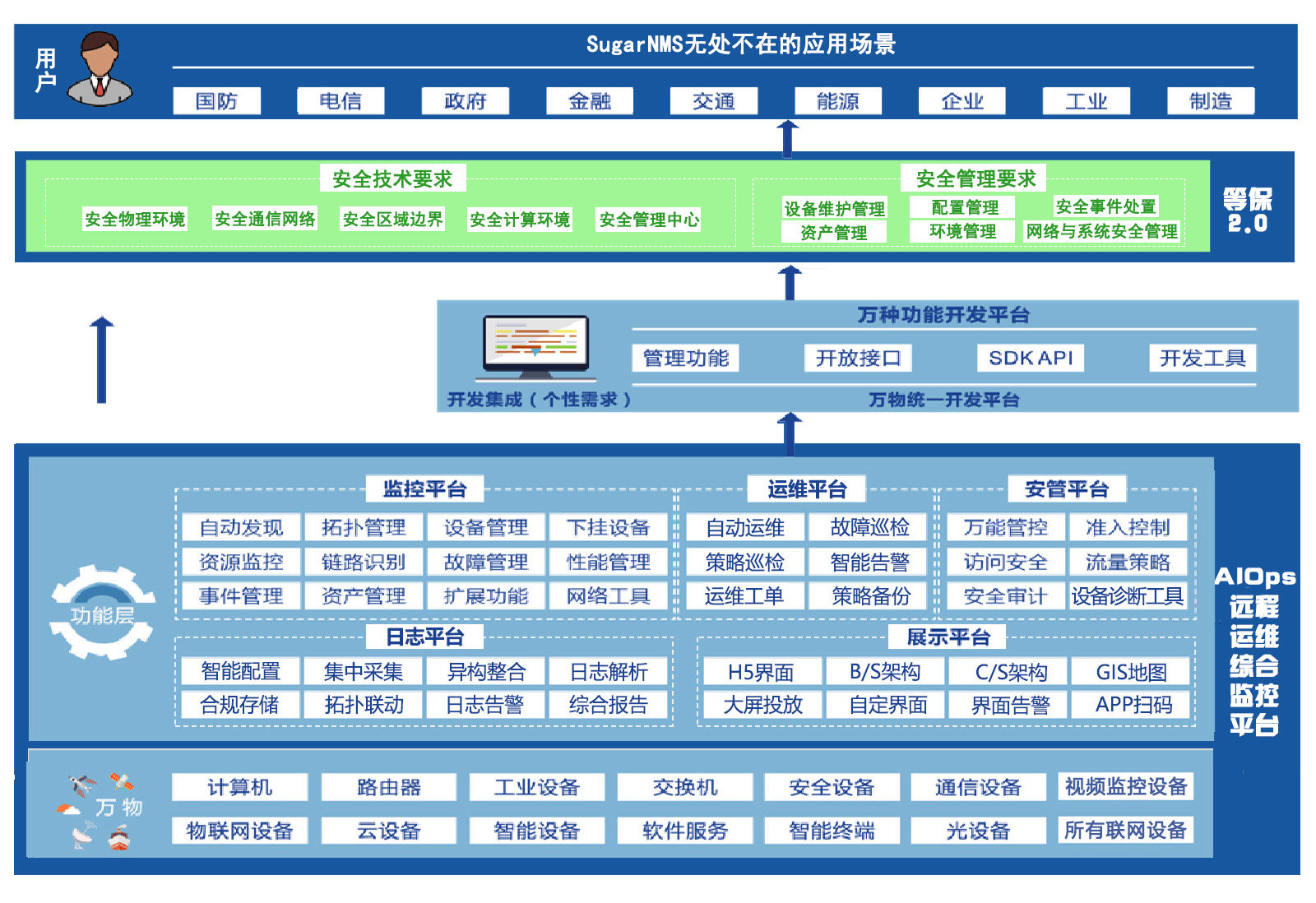Click the 交换机 device box
Image resolution: width=1316 pixels, height=903 pixels.
[x=684, y=787]
